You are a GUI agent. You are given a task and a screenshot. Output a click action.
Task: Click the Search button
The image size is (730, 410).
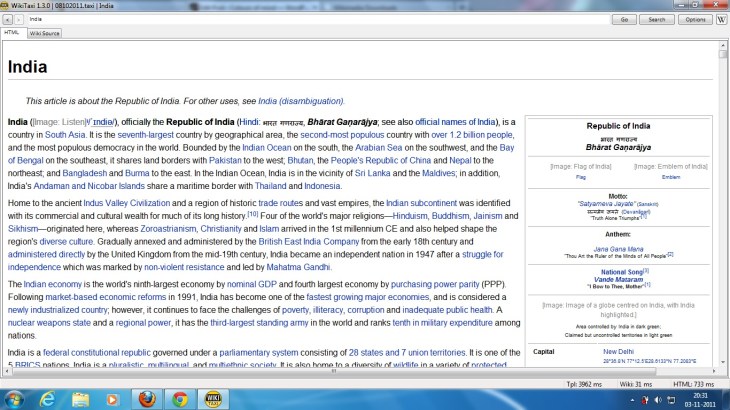coord(656,19)
